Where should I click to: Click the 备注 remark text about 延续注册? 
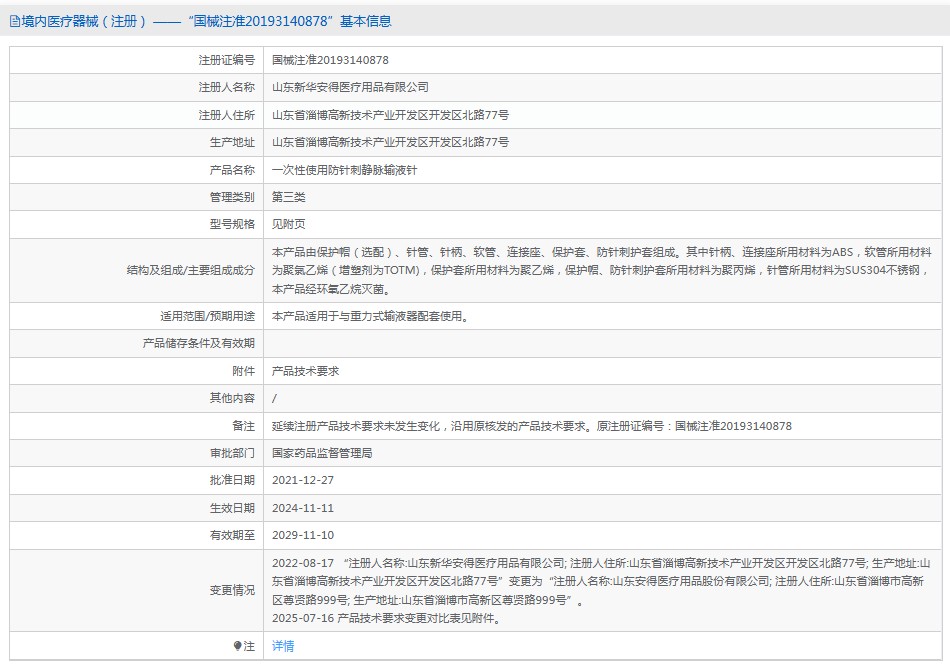tap(531, 426)
